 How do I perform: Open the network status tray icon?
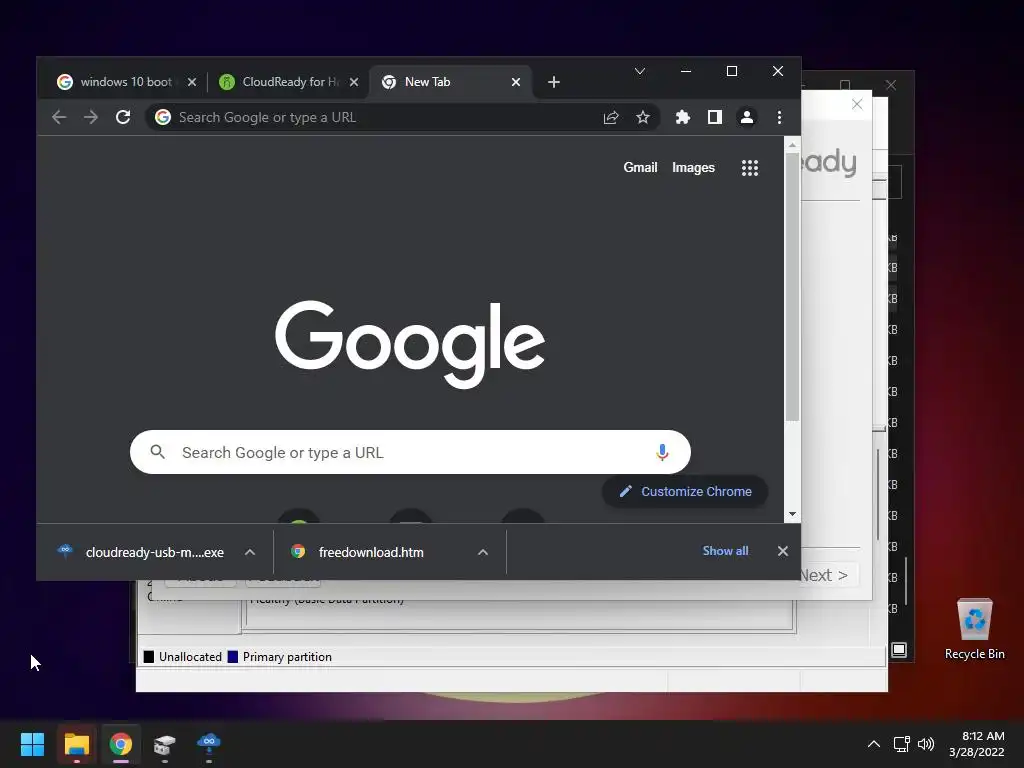[x=902, y=744]
